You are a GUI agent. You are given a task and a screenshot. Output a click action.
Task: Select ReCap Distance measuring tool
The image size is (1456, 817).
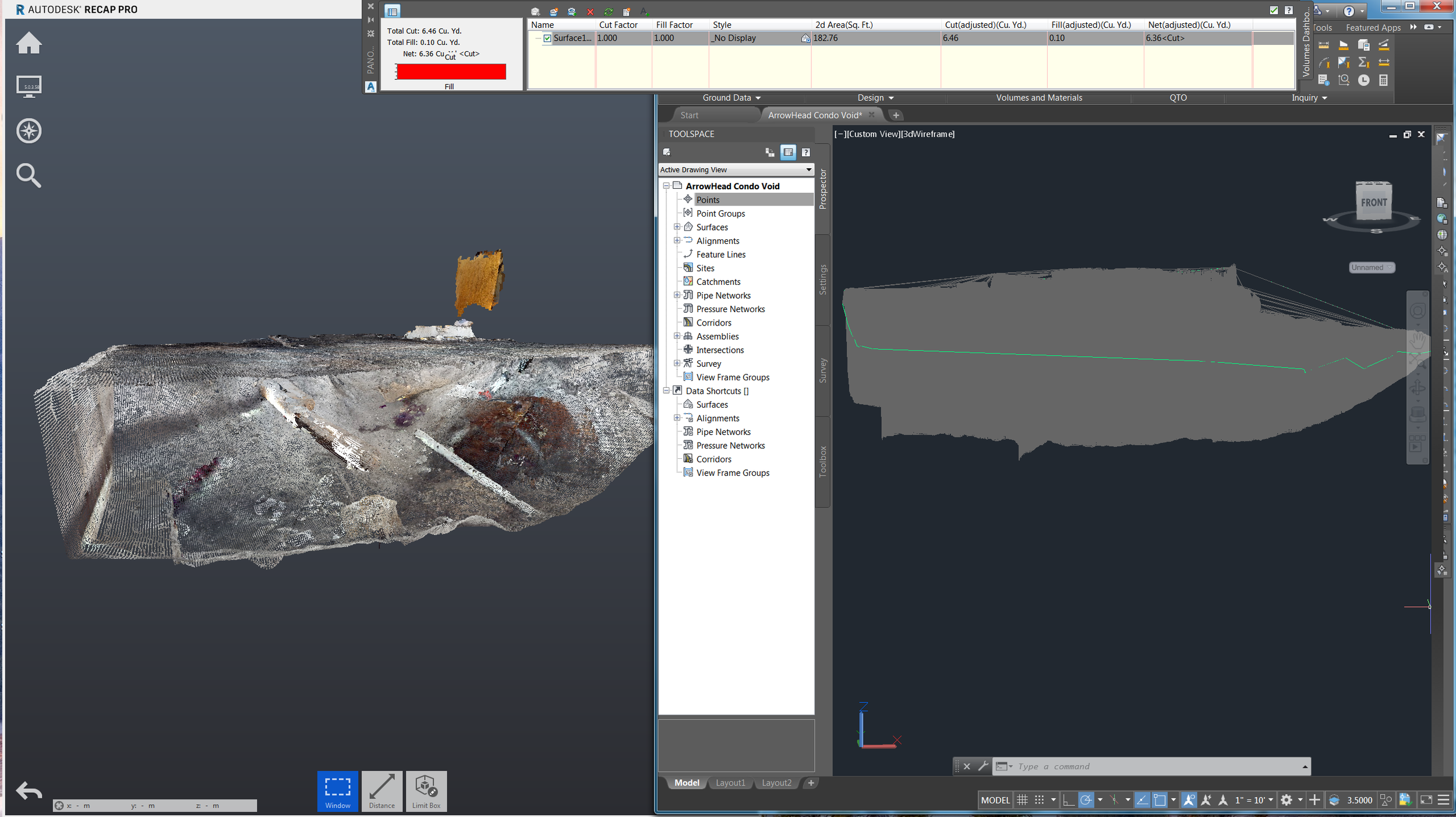pos(382,791)
